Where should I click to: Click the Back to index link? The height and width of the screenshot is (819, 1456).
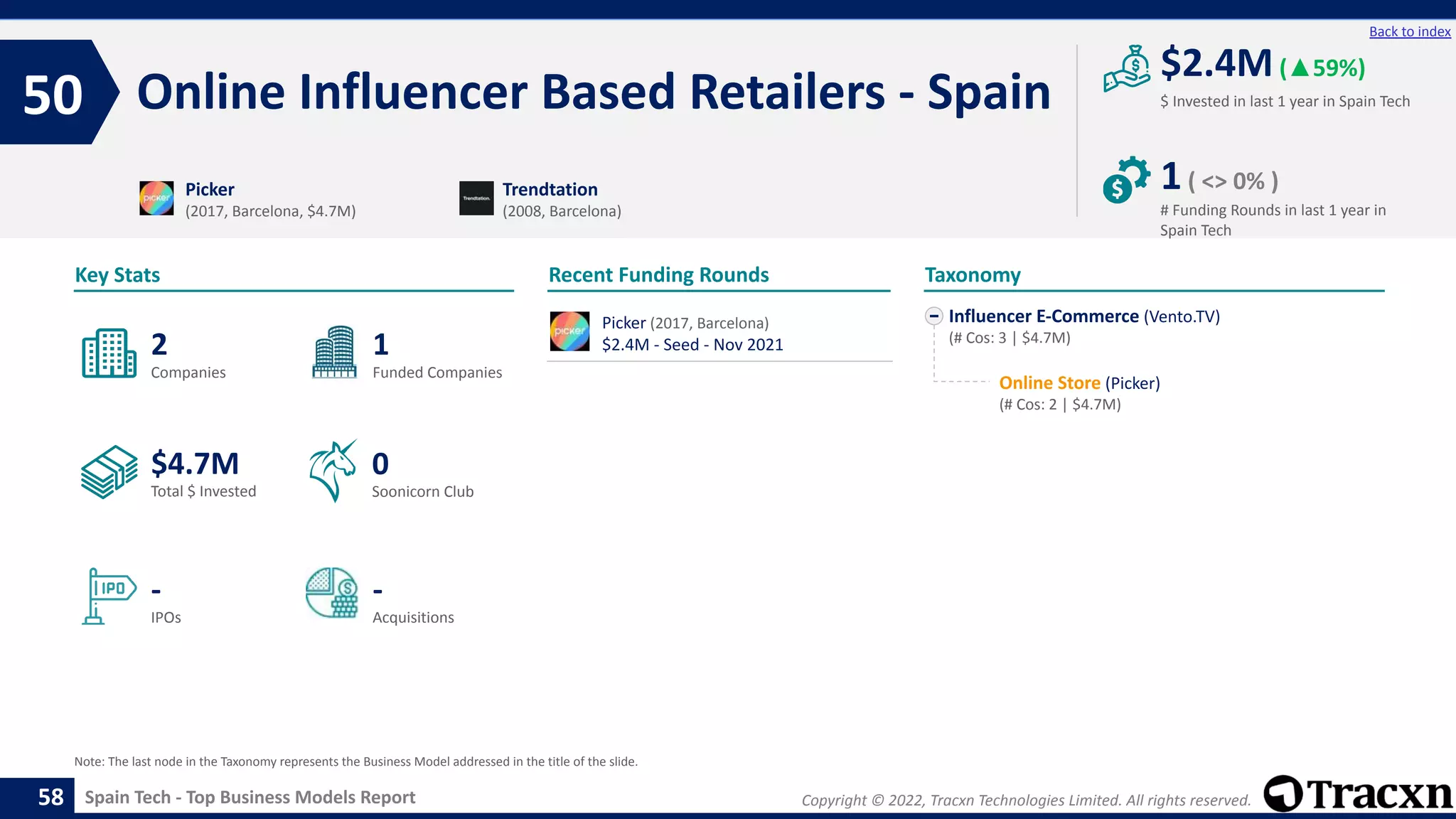click(1410, 32)
